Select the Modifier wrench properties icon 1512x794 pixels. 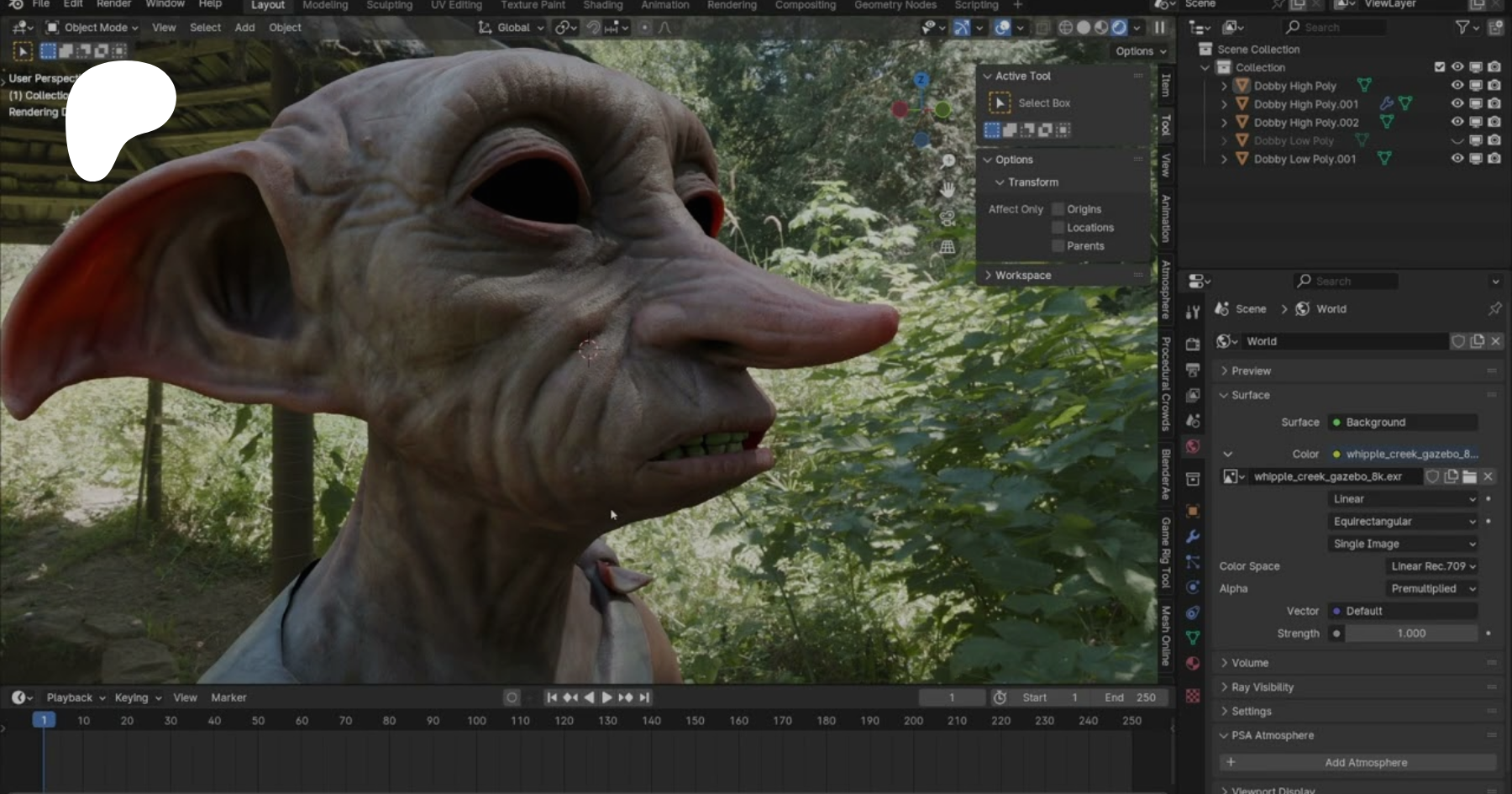coord(1193,536)
